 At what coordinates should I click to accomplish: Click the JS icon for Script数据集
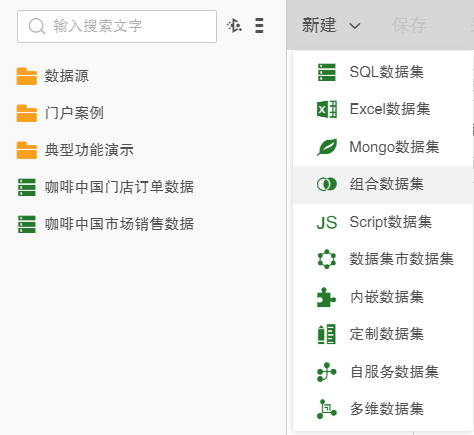(x=327, y=222)
